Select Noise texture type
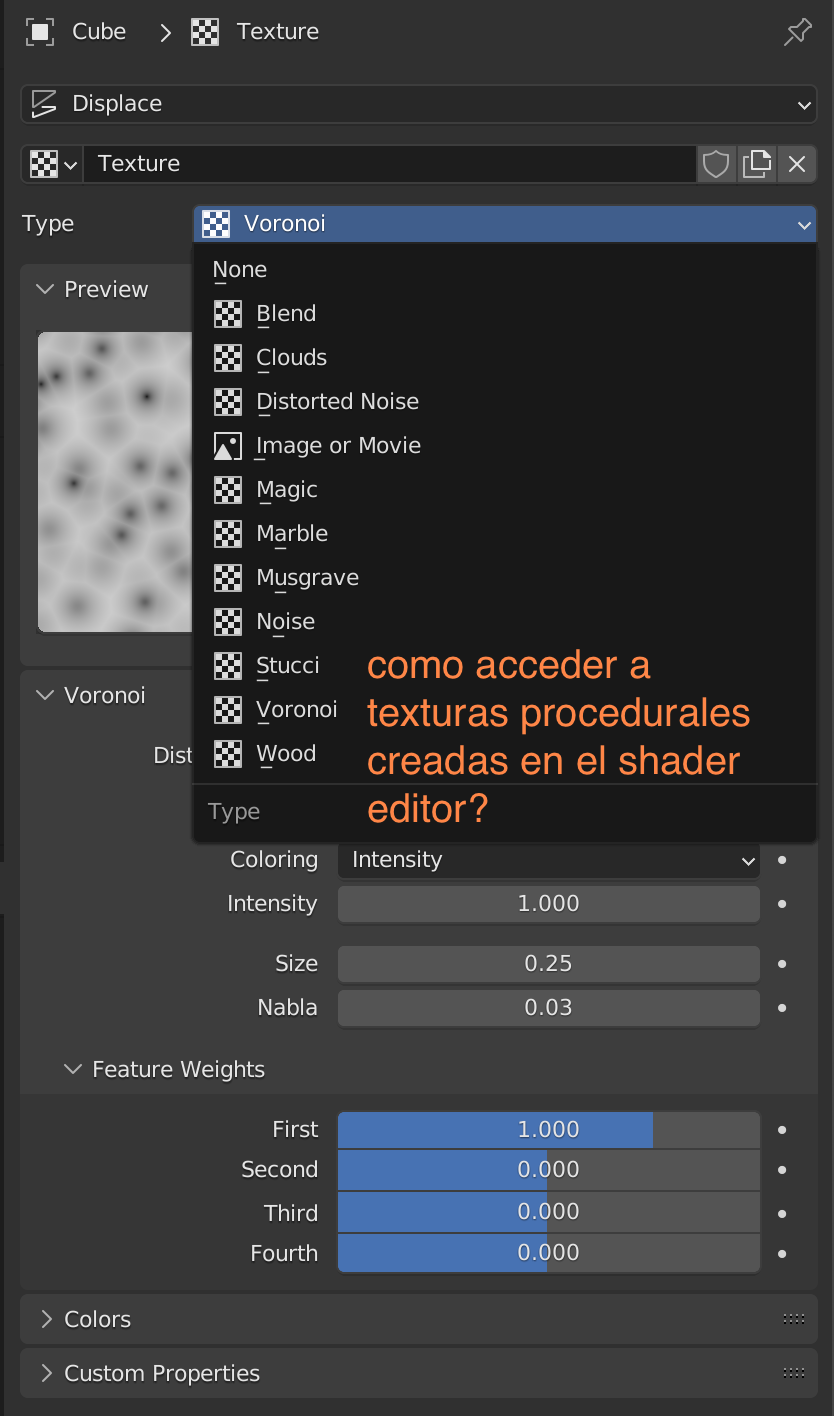This screenshot has height=1416, width=834. coord(504,622)
